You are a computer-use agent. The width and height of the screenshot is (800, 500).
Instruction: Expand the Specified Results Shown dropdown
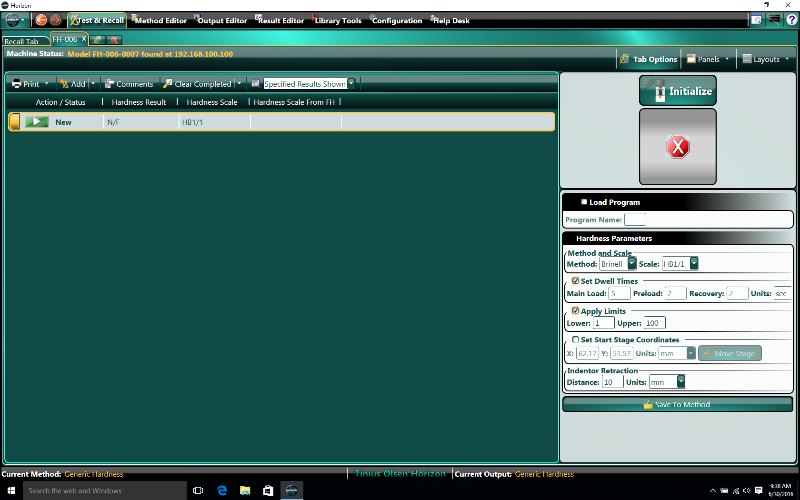(x=351, y=84)
